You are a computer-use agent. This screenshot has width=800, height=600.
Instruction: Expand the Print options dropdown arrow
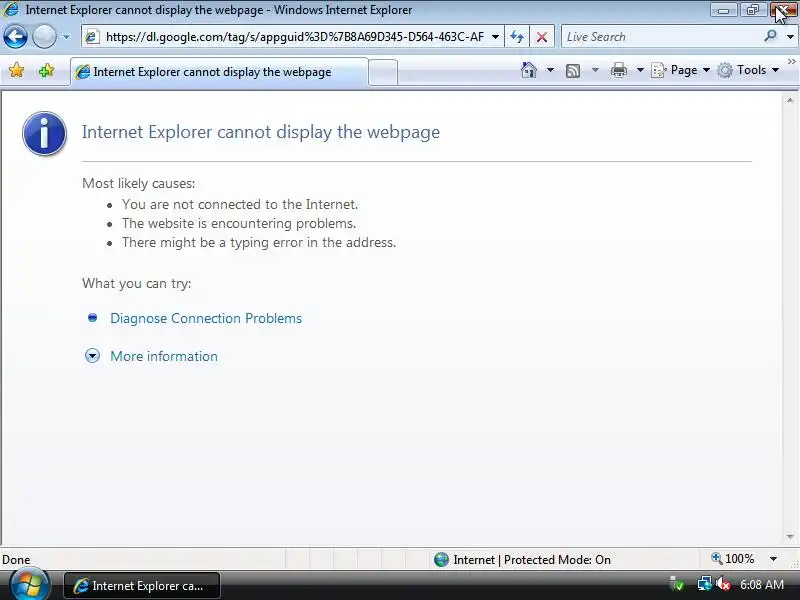click(x=640, y=70)
